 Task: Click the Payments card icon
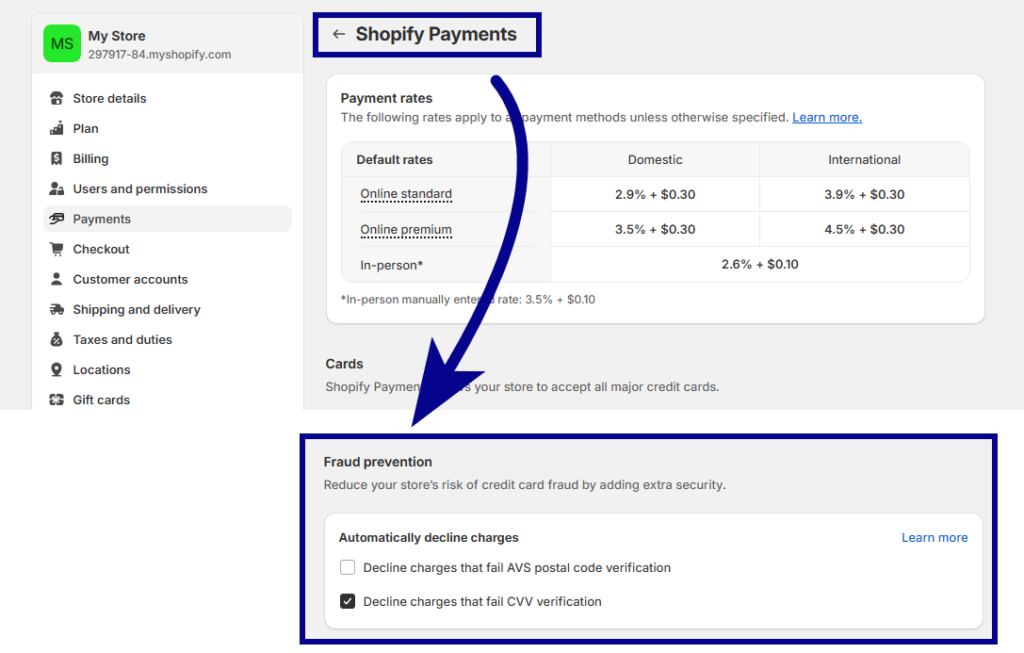[57, 219]
